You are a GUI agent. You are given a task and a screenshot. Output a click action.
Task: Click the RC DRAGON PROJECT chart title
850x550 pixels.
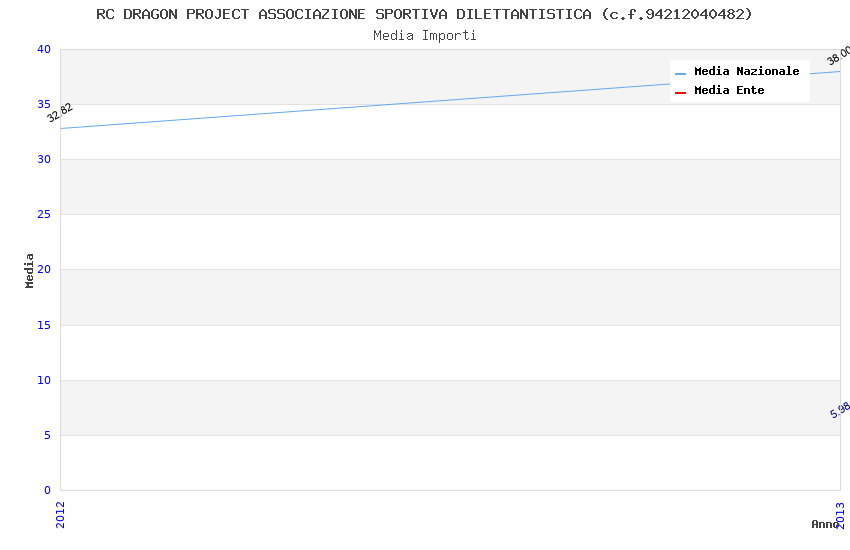424,14
